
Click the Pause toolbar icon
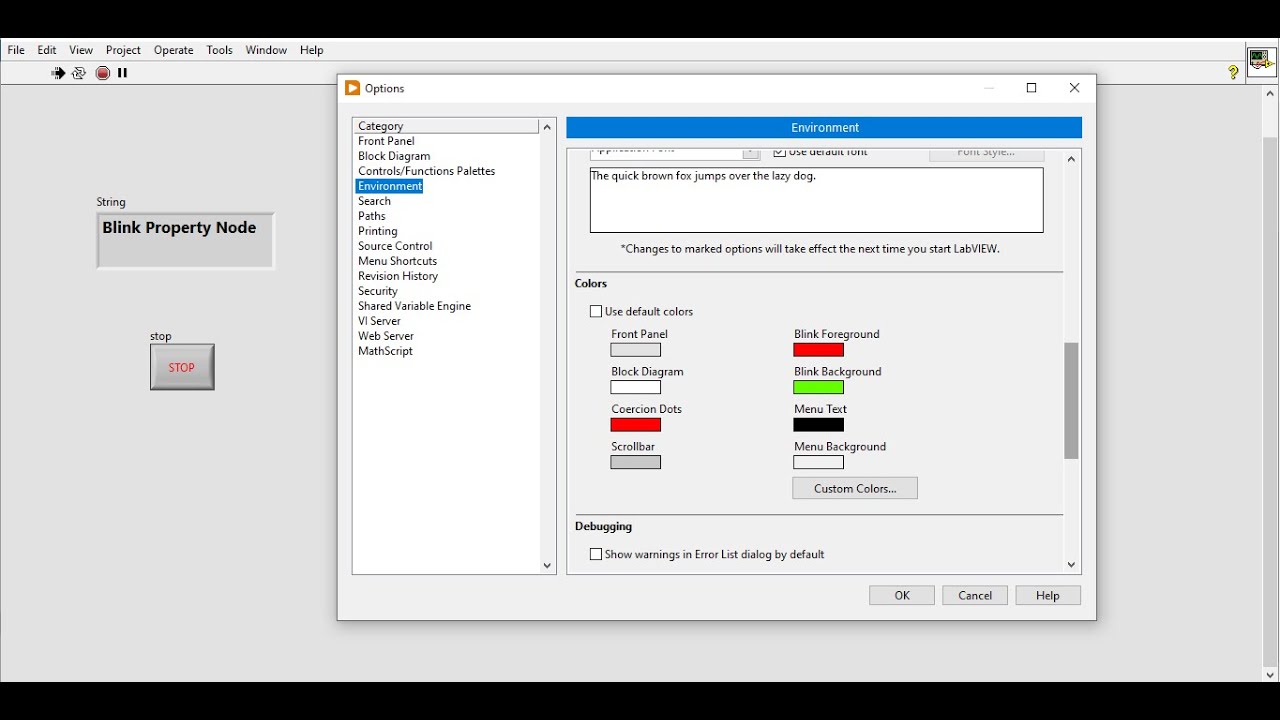tap(123, 73)
